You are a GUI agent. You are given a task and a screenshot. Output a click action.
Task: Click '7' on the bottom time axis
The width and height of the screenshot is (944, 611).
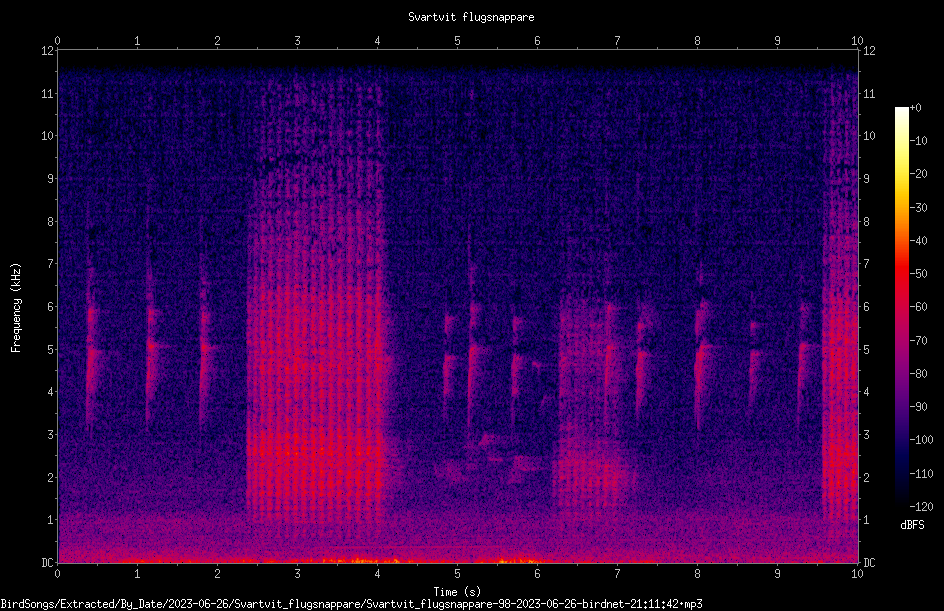pyautogui.click(x=617, y=574)
